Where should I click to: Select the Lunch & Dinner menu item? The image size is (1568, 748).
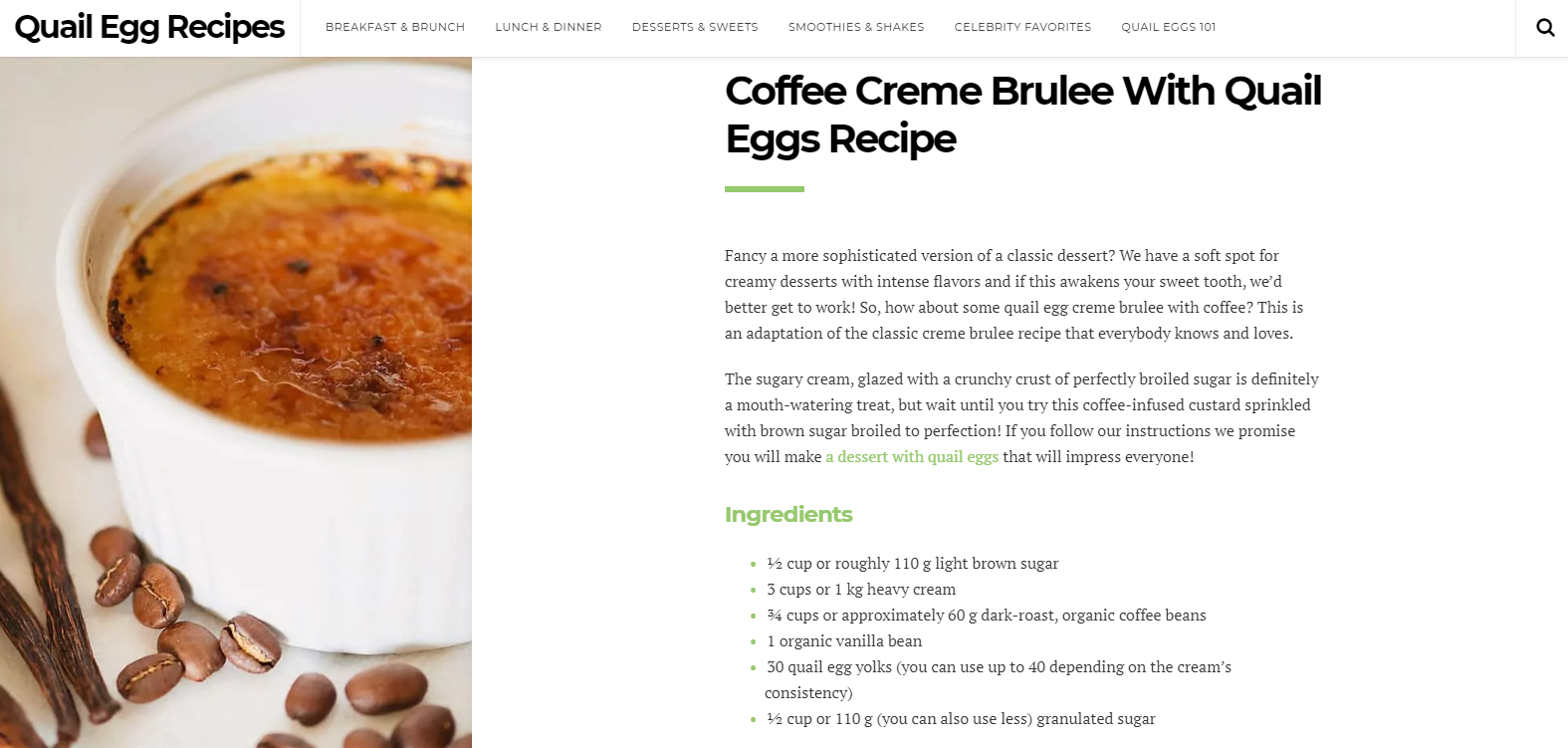[x=549, y=27]
